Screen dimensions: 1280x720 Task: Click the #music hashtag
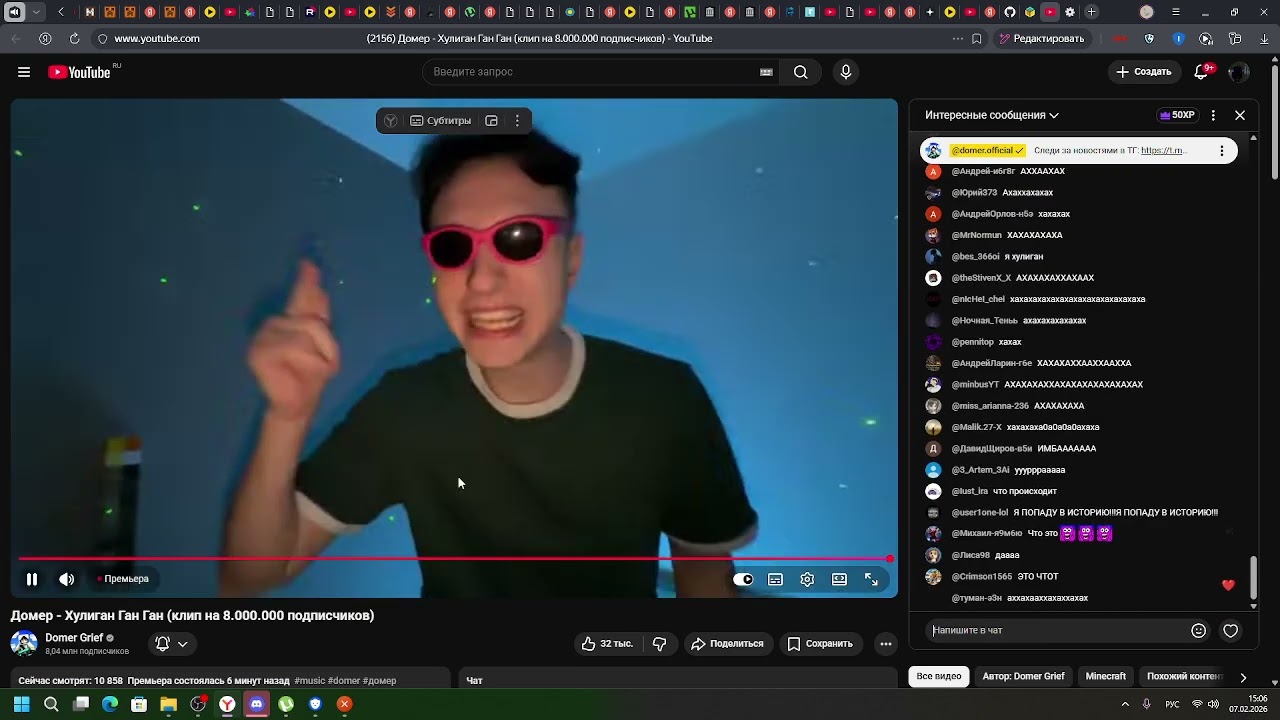pos(309,681)
